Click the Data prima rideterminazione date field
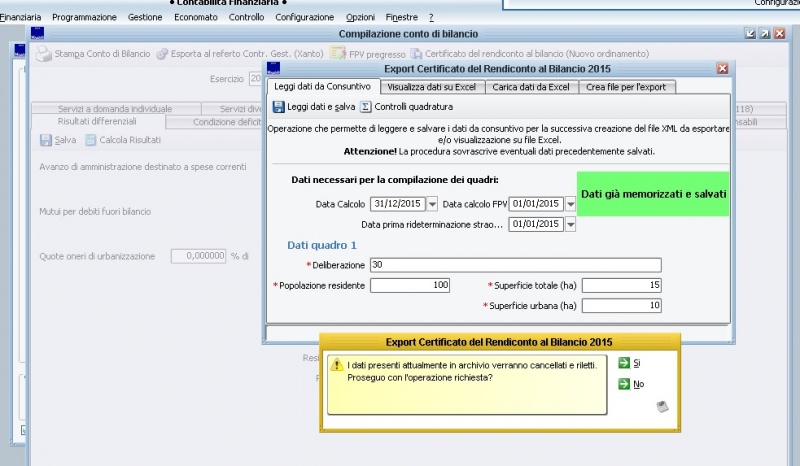Image resolution: width=800 pixels, height=466 pixels. point(536,225)
